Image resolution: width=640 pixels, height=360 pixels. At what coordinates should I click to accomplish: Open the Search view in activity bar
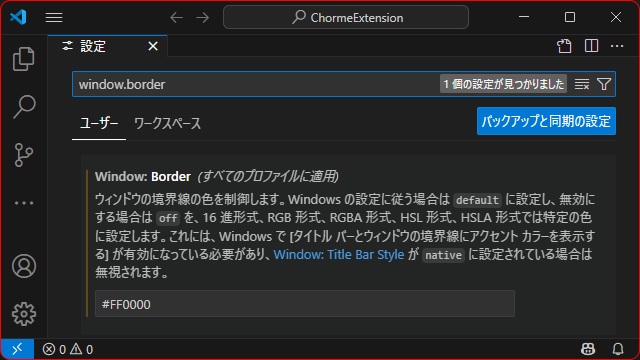[x=24, y=107]
